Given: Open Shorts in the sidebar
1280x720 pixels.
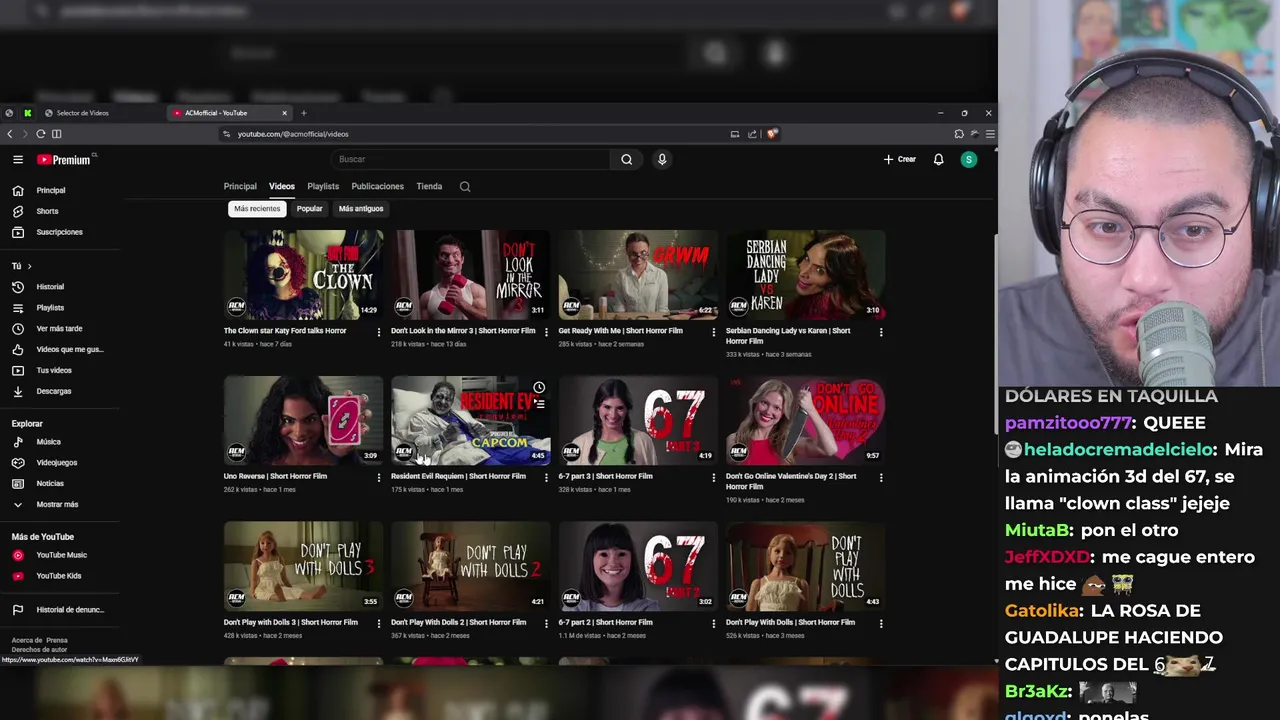Looking at the screenshot, I should tap(47, 211).
